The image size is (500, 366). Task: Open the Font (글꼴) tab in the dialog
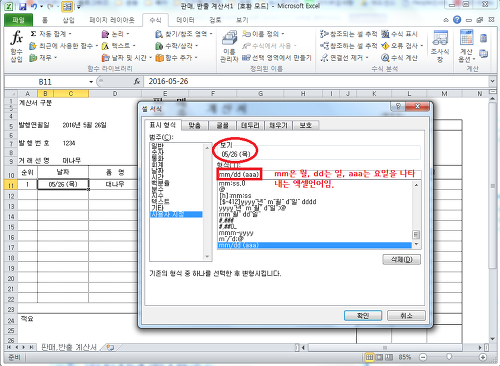click(222, 125)
